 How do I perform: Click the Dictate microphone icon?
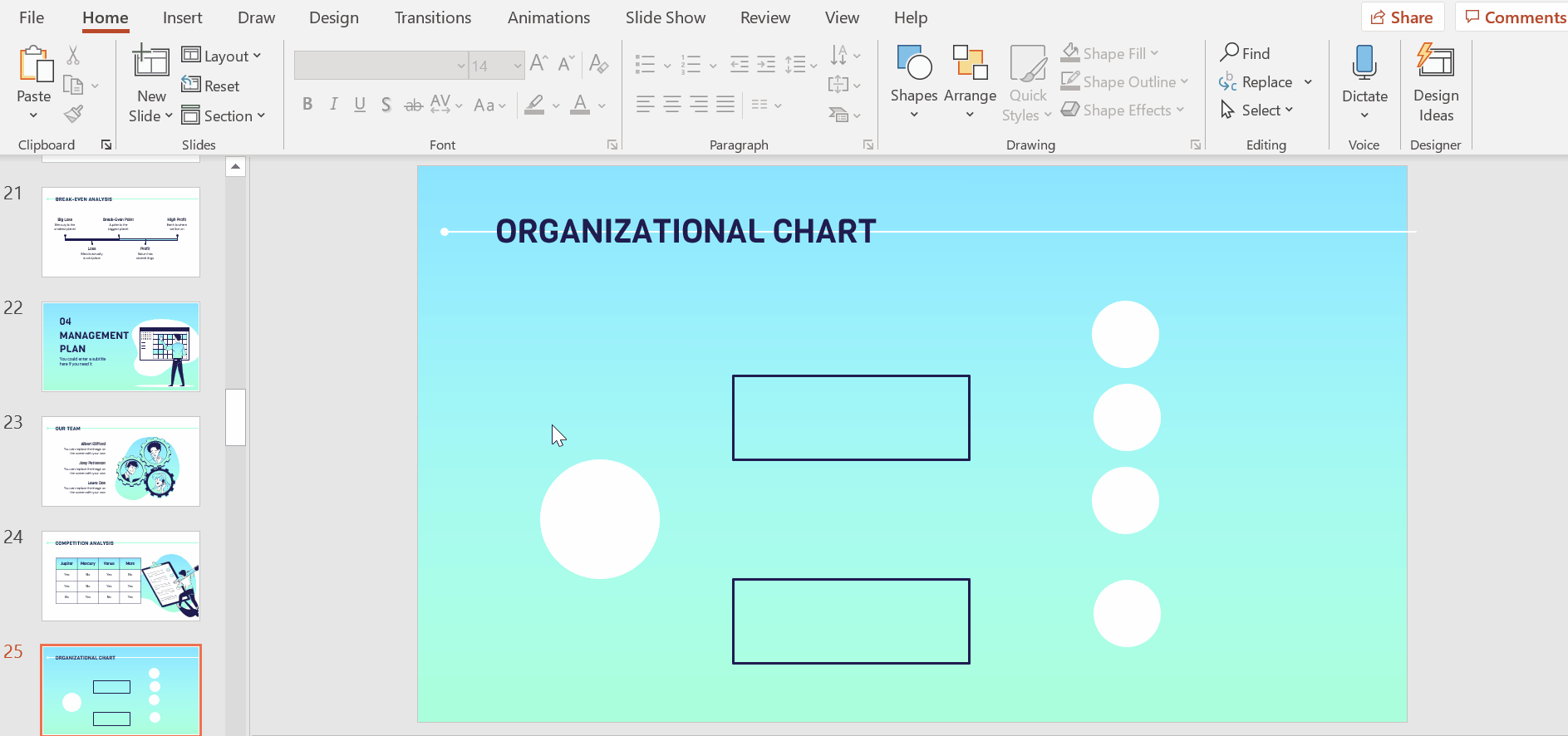1364,62
